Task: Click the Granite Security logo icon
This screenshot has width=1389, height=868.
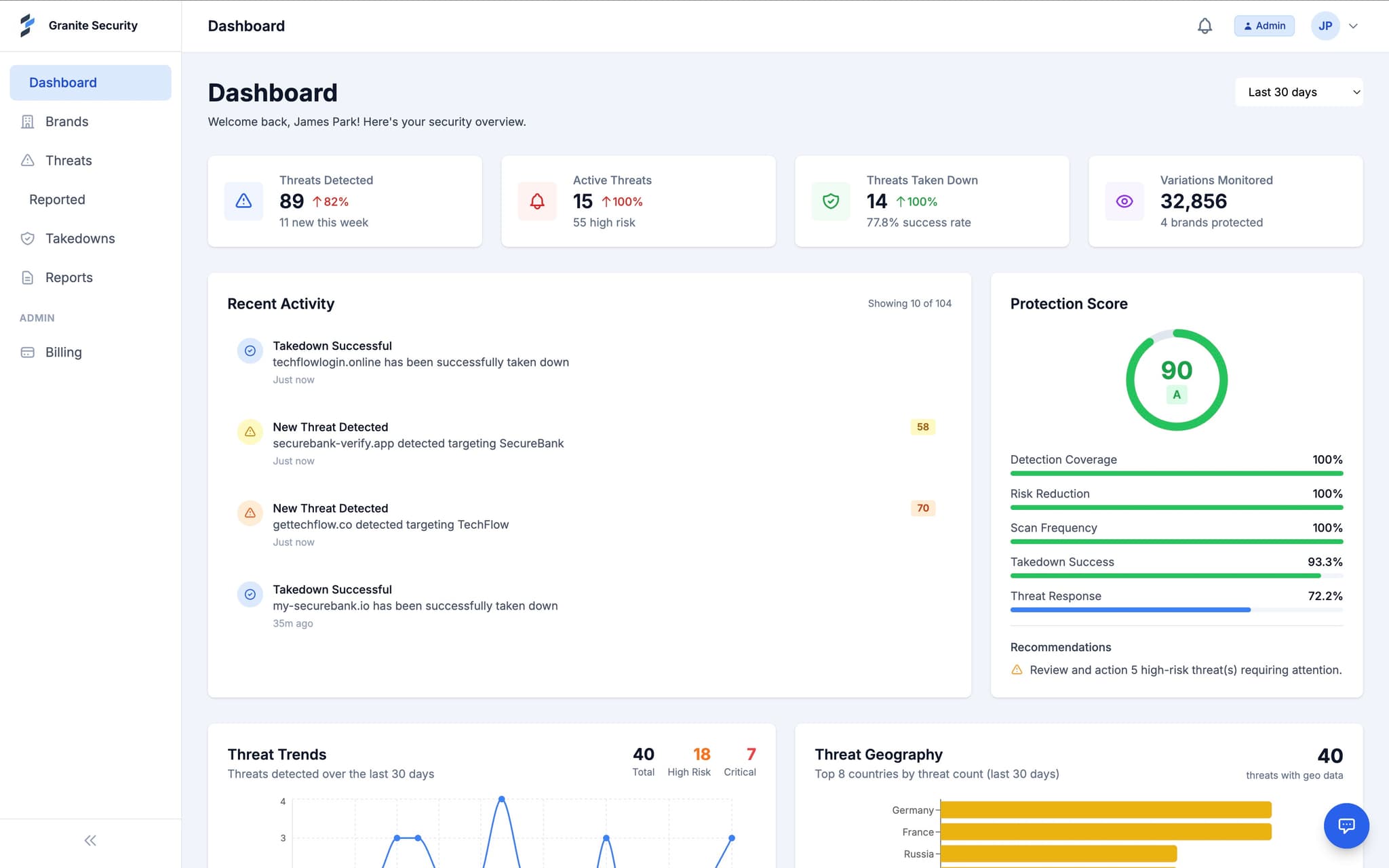Action: click(26, 25)
